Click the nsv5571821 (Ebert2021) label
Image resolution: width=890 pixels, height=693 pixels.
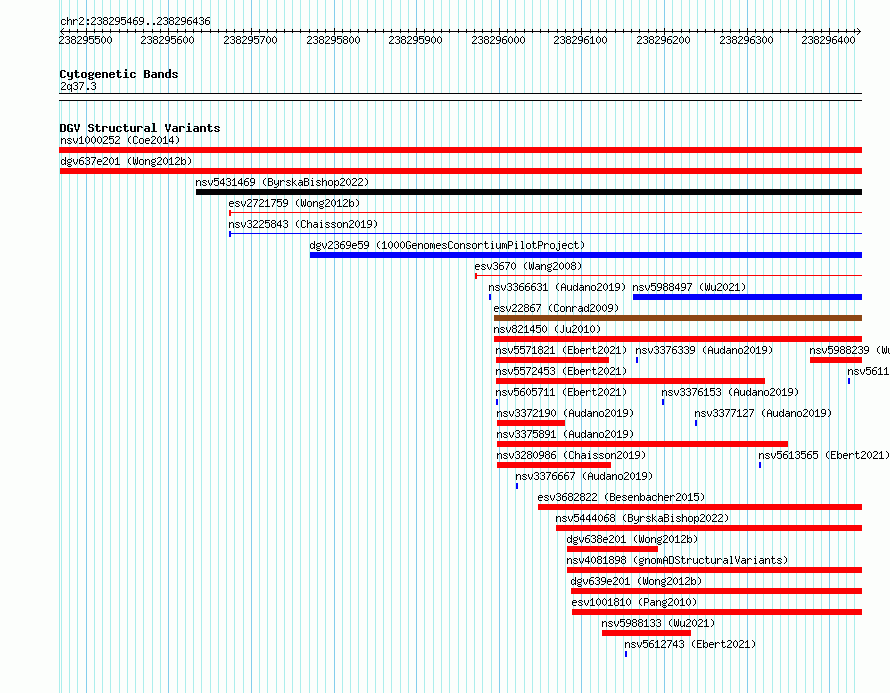tap(561, 350)
